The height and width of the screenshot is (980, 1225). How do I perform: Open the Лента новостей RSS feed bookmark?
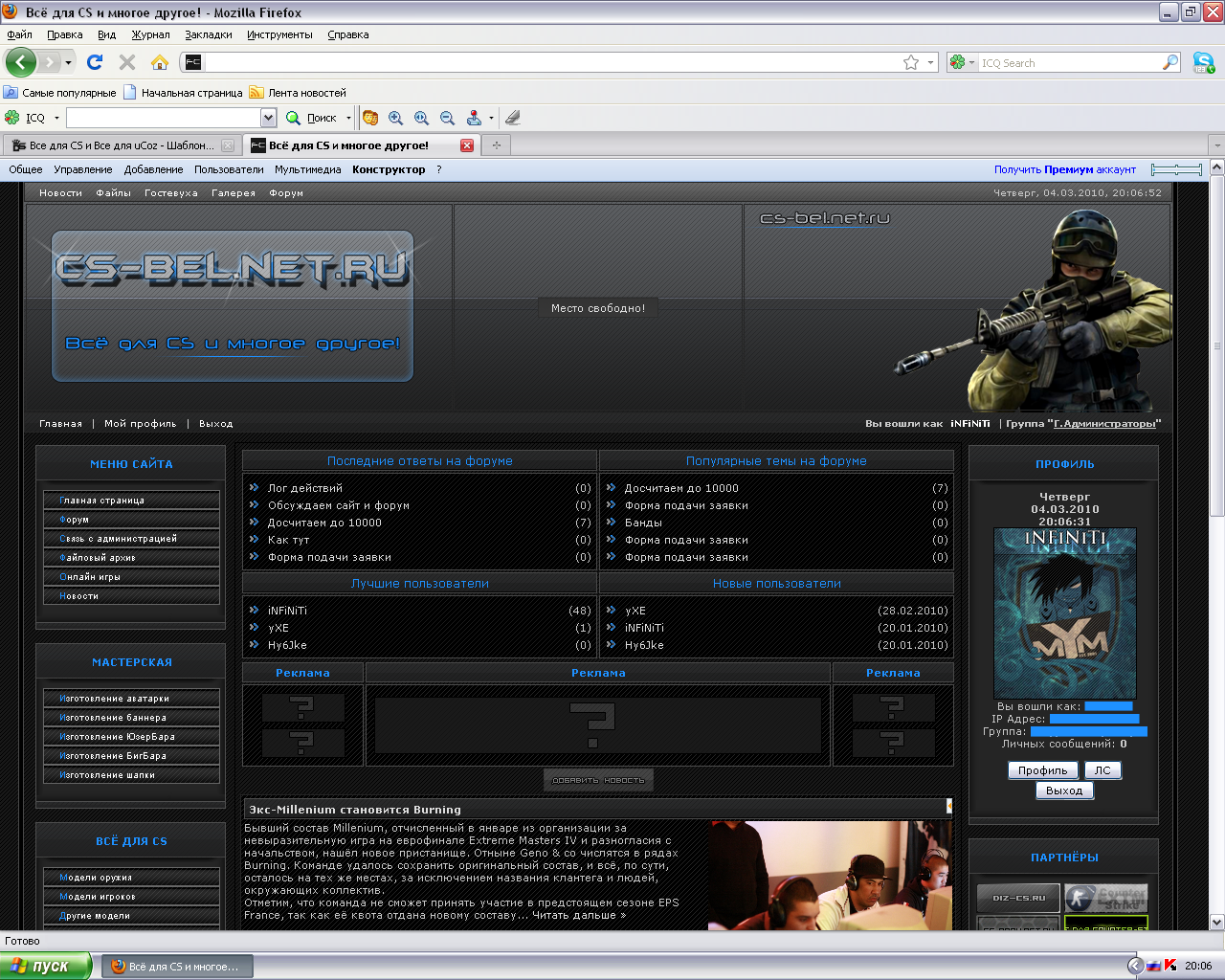(298, 93)
